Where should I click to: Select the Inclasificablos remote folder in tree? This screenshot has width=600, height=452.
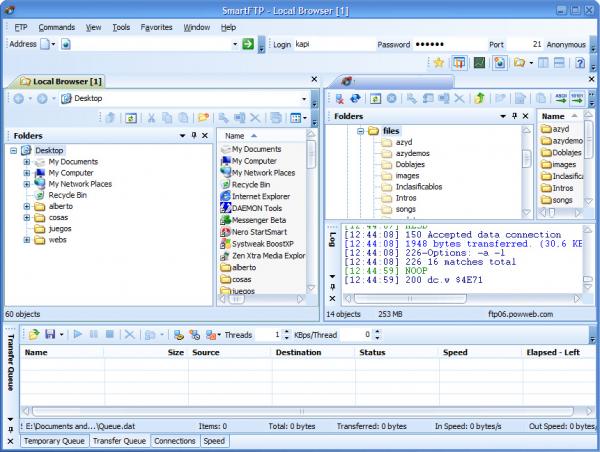point(419,187)
